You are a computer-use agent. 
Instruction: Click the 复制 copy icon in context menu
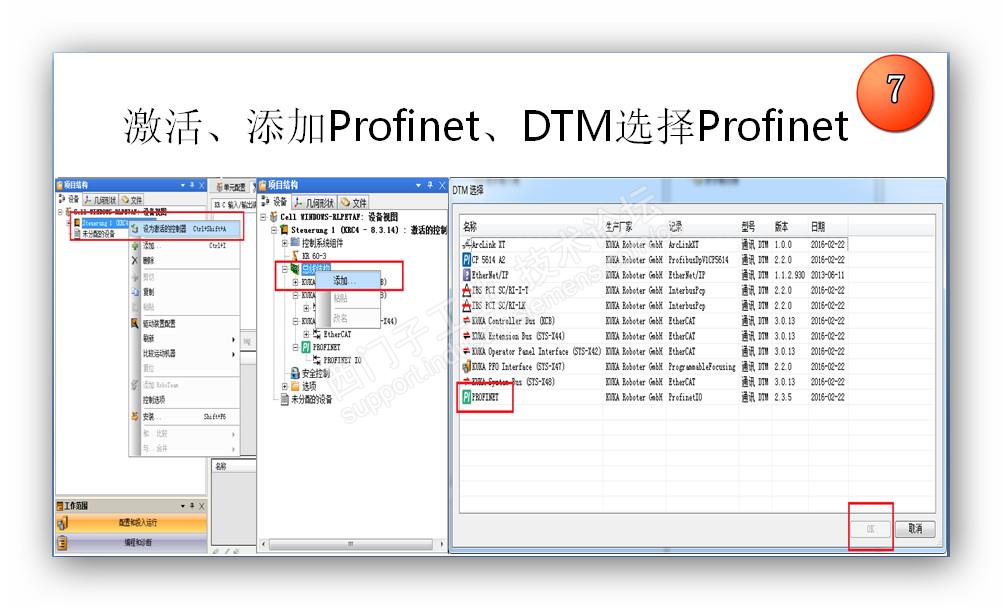pyautogui.click(x=135, y=292)
